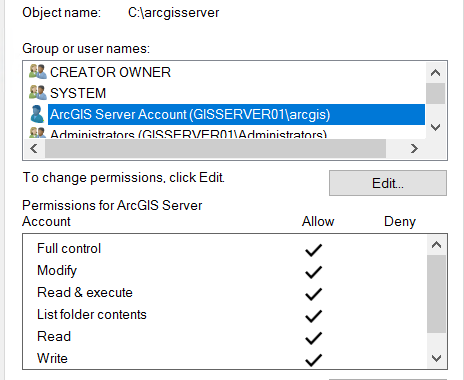Click the Group or user names label

[x=86, y=49]
